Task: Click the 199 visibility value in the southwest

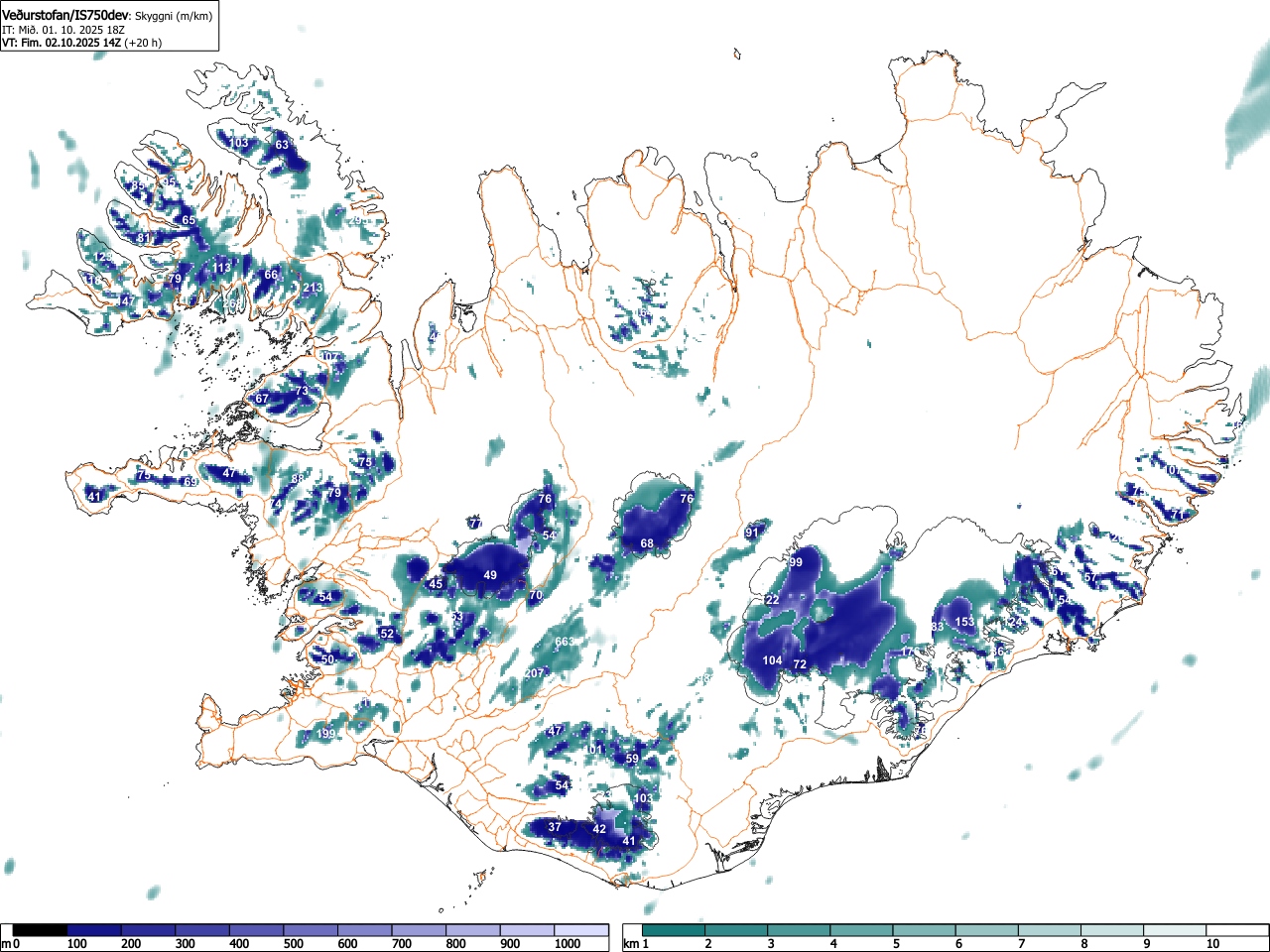Action: point(325,734)
